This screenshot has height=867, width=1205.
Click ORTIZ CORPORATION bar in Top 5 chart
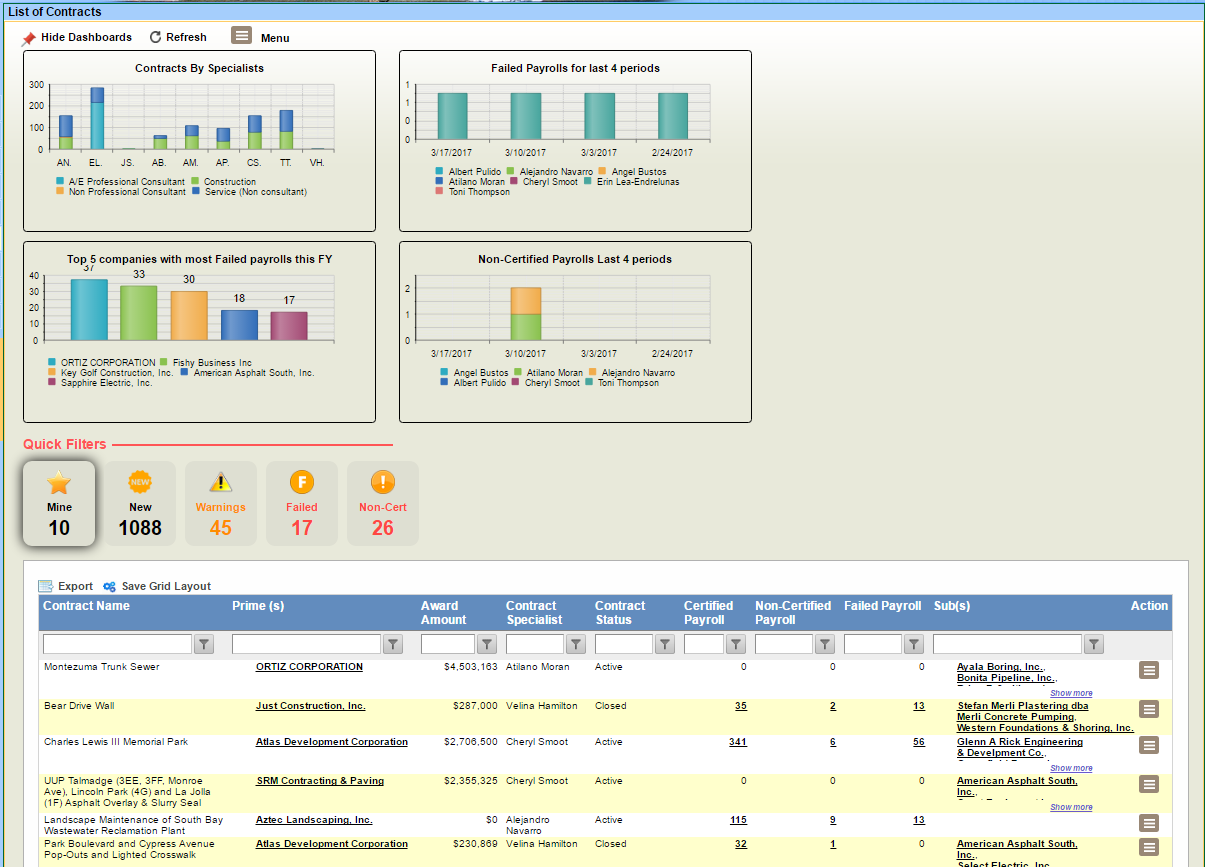[89, 310]
